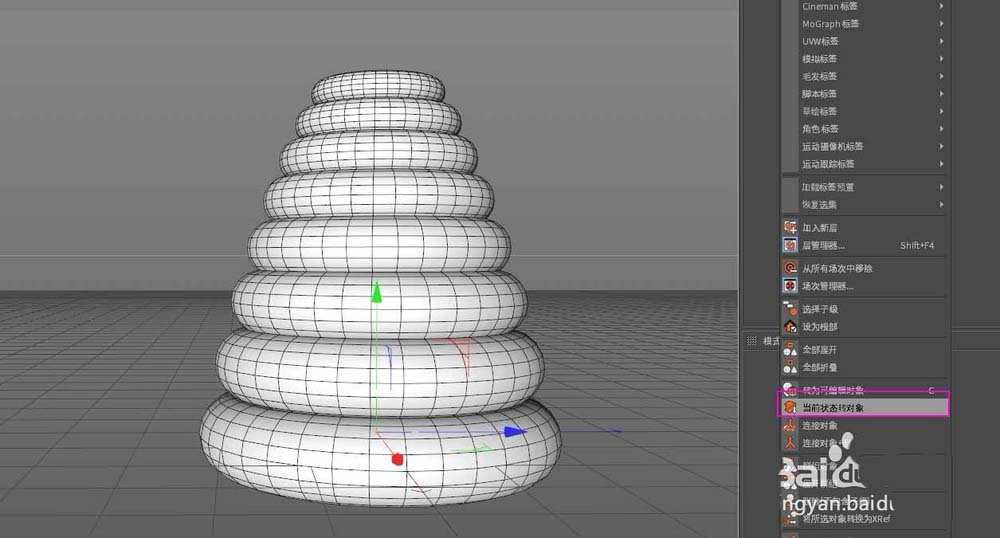Expand the 模拟标签 submenu
Image resolution: width=1000 pixels, height=538 pixels.
(x=864, y=59)
